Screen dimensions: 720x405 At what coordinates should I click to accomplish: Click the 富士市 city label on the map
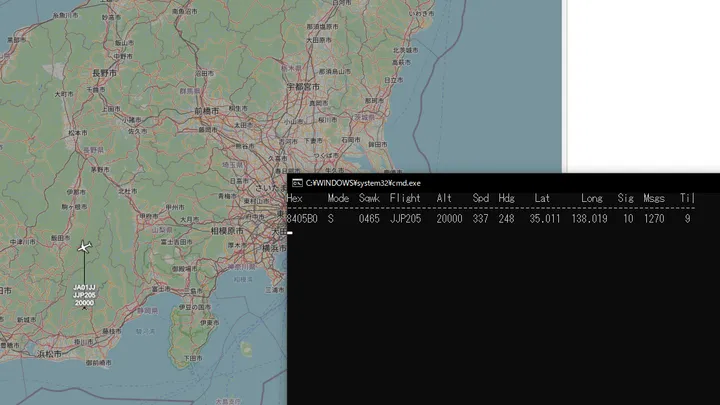coord(161,289)
